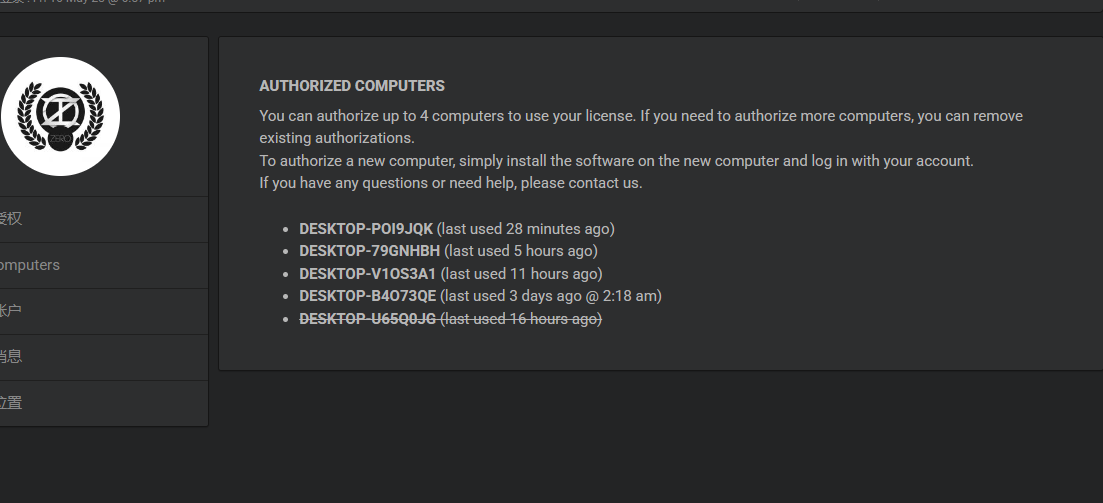Select the DESKTOP-79GNHBH computer entry
This screenshot has height=503, width=1103.
pos(369,250)
